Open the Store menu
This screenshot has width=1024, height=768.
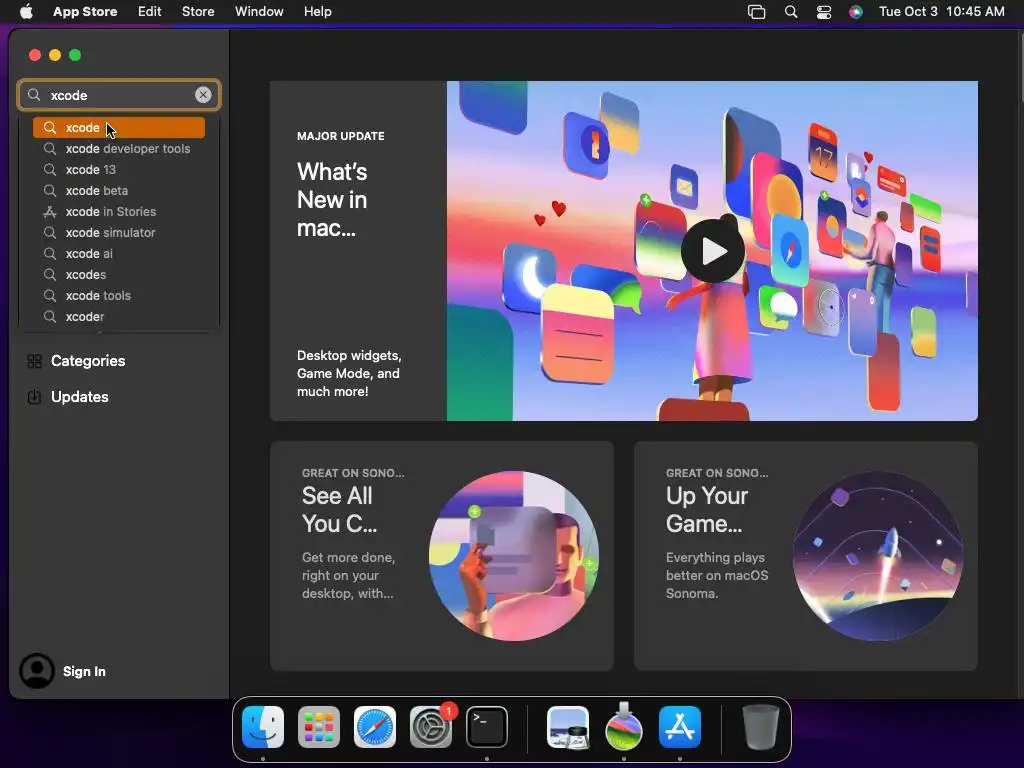point(198,12)
